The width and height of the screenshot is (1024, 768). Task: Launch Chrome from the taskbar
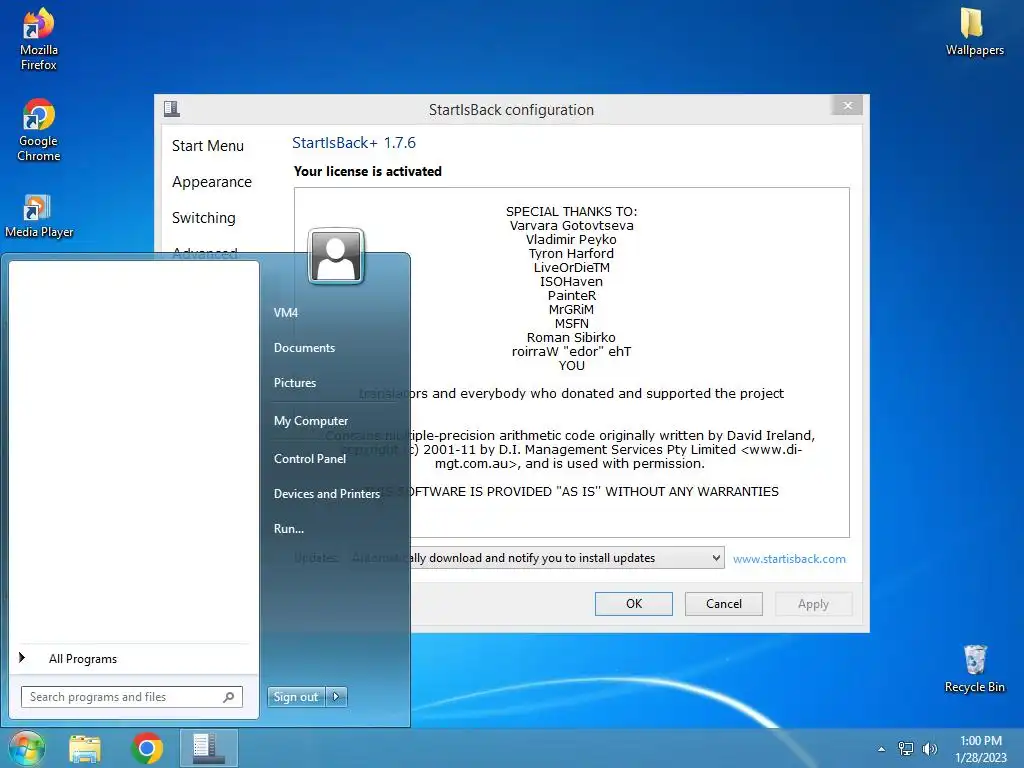coord(147,748)
